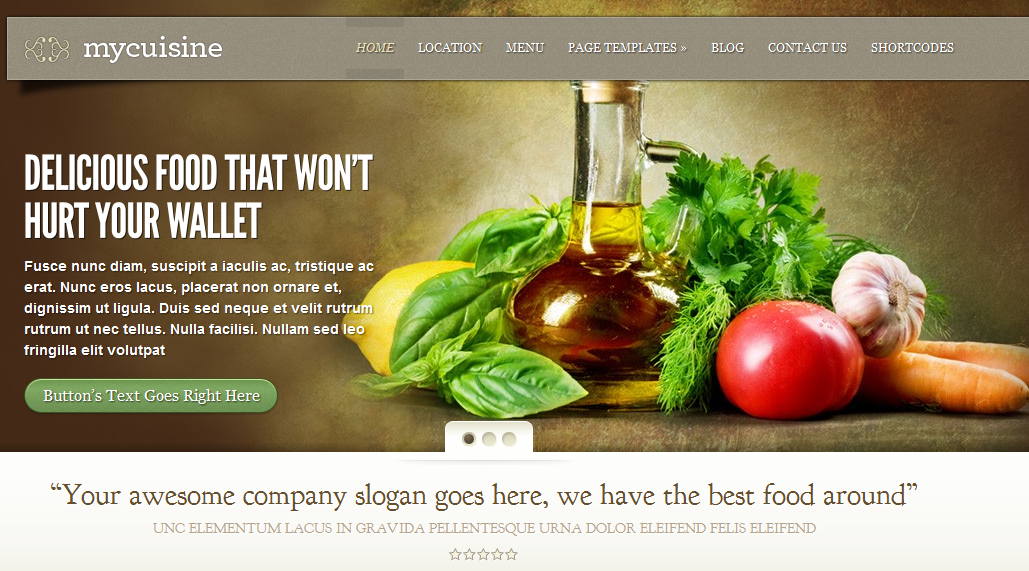
Task: Expand the Page Templates dropdown
Action: tap(627, 48)
